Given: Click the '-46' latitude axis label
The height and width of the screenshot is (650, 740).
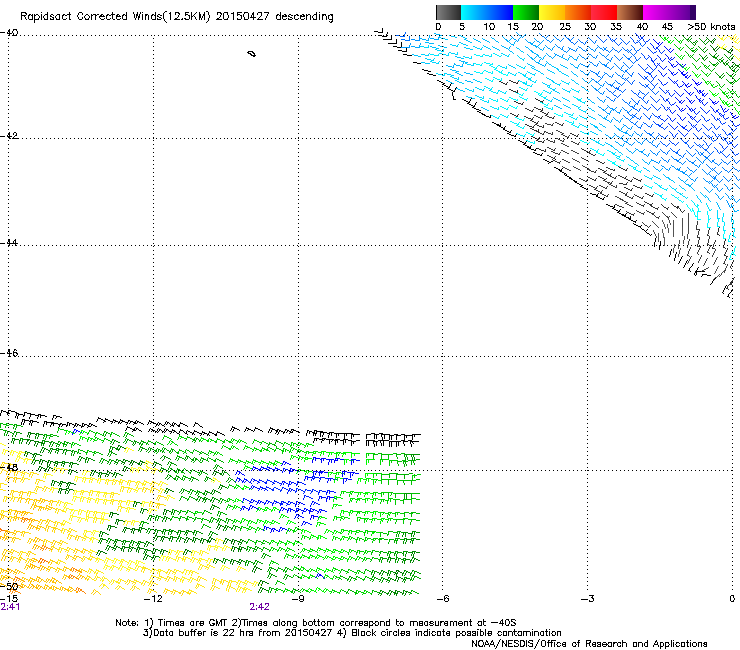Looking at the screenshot, I should click(9, 353).
